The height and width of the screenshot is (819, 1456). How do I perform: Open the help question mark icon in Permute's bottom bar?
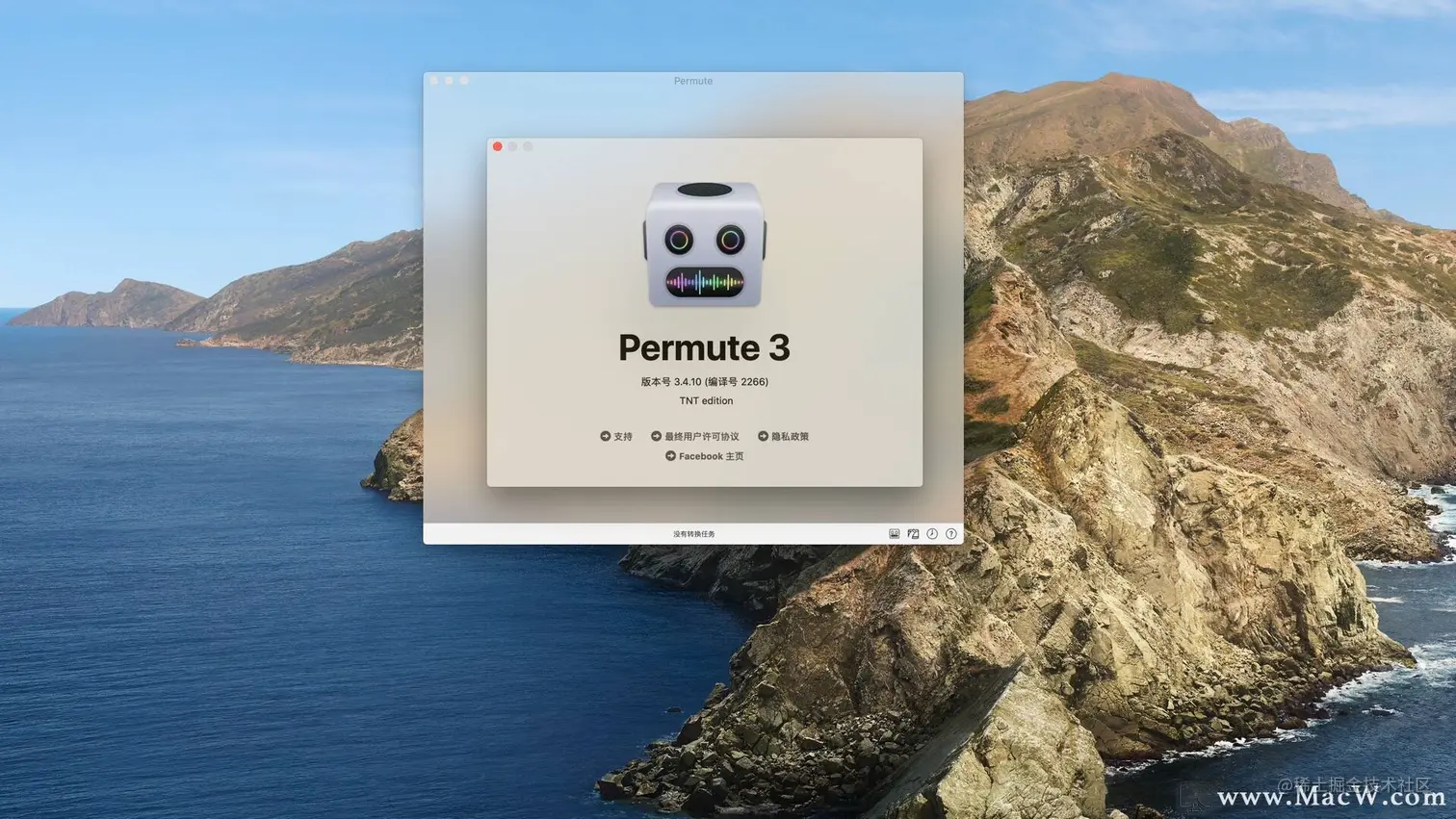(x=951, y=533)
